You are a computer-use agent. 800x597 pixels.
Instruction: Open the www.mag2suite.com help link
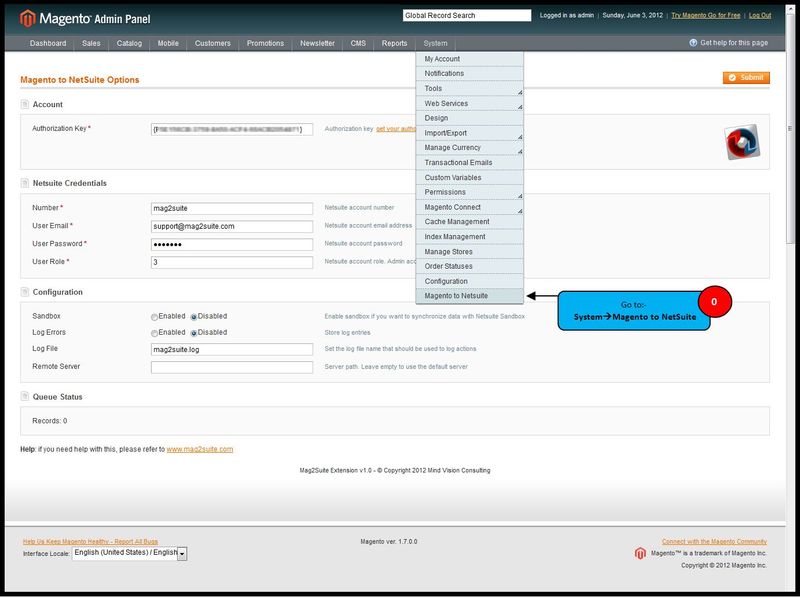[x=200, y=449]
